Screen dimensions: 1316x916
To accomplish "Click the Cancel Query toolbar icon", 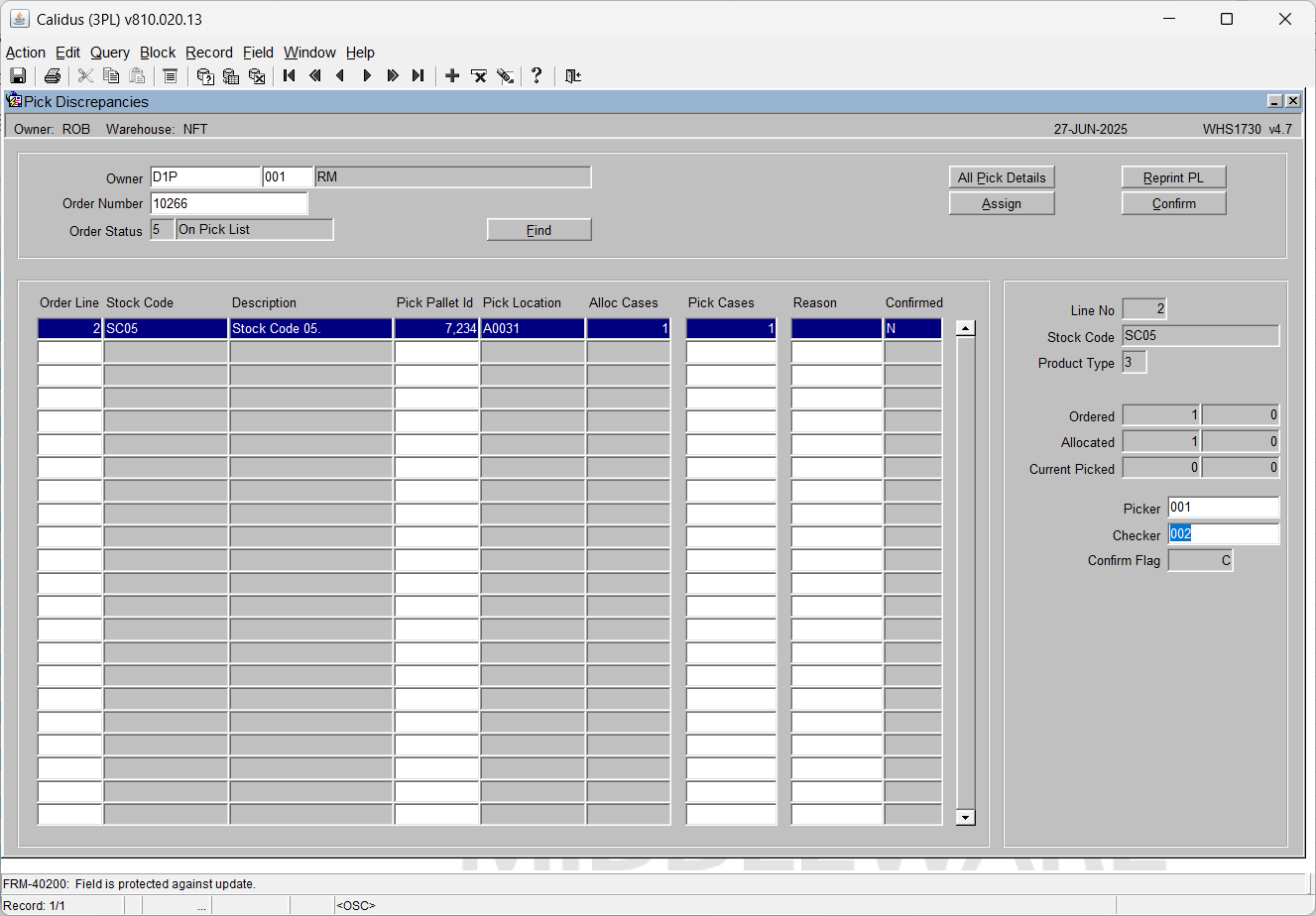I will (257, 76).
